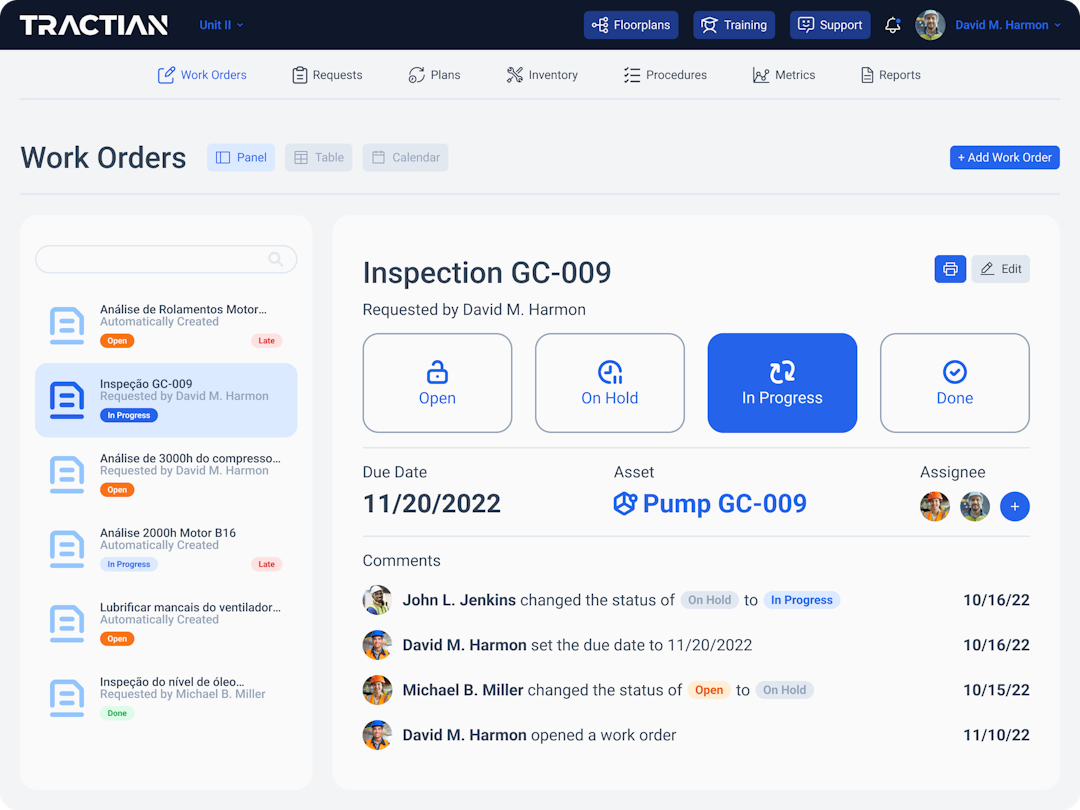
Task: Click John L. Jenkins' comment avatar
Action: [377, 600]
